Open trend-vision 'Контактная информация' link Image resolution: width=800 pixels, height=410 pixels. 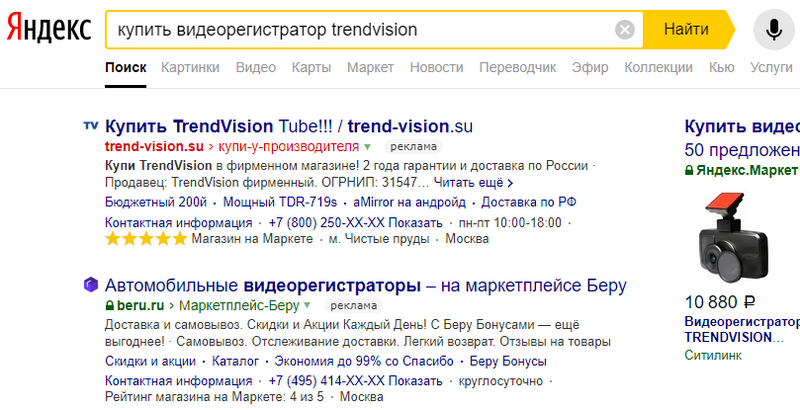pyautogui.click(x=179, y=223)
